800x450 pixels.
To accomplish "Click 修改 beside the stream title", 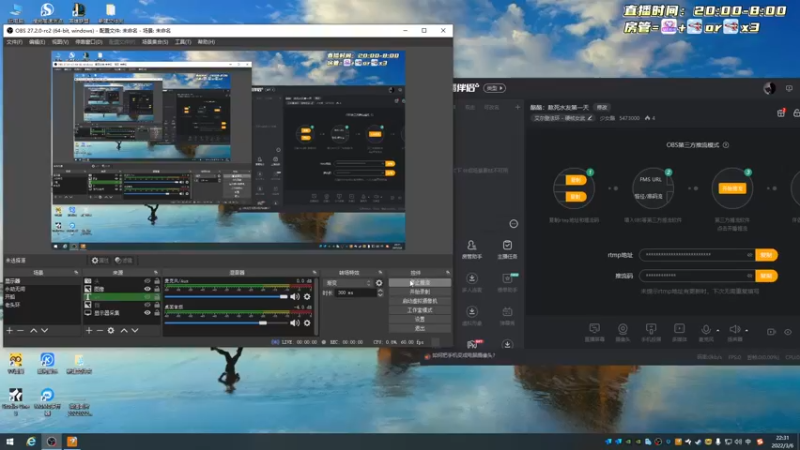I will pos(602,107).
